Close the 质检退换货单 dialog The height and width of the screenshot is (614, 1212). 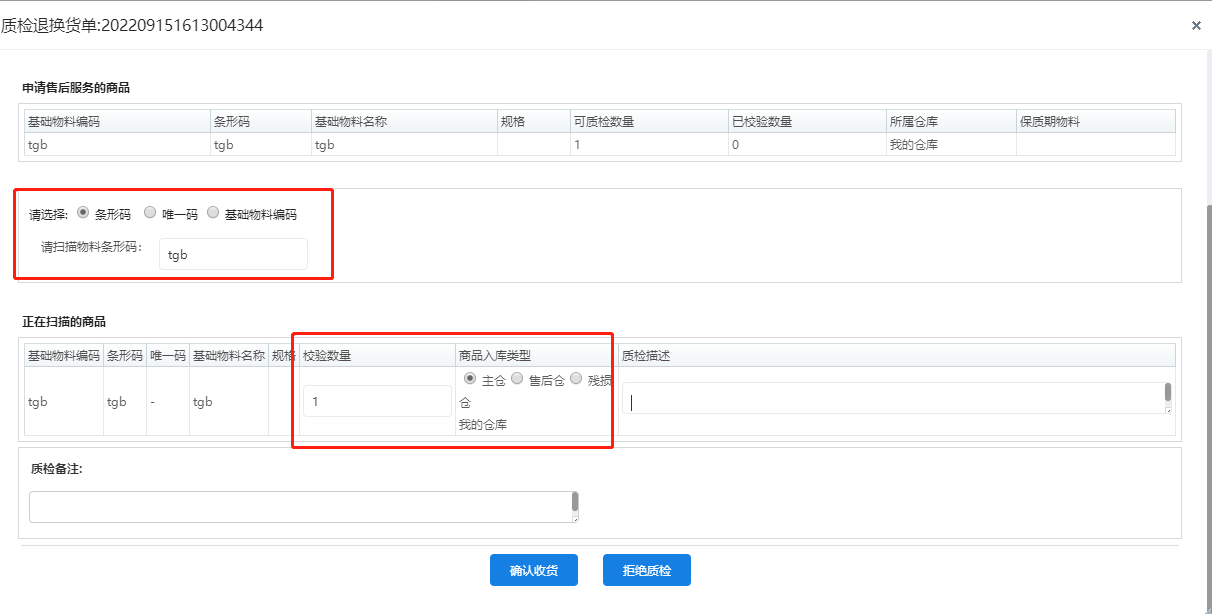(1196, 26)
